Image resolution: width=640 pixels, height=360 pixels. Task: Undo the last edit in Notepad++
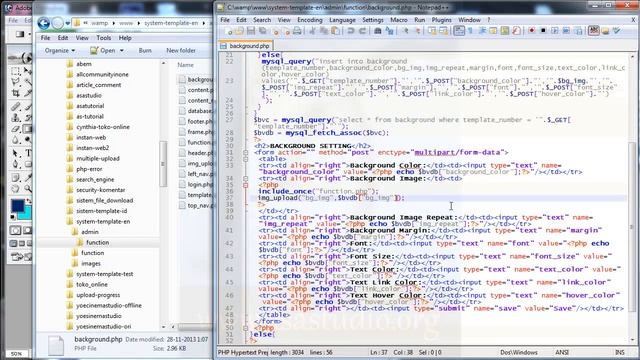[351, 31]
